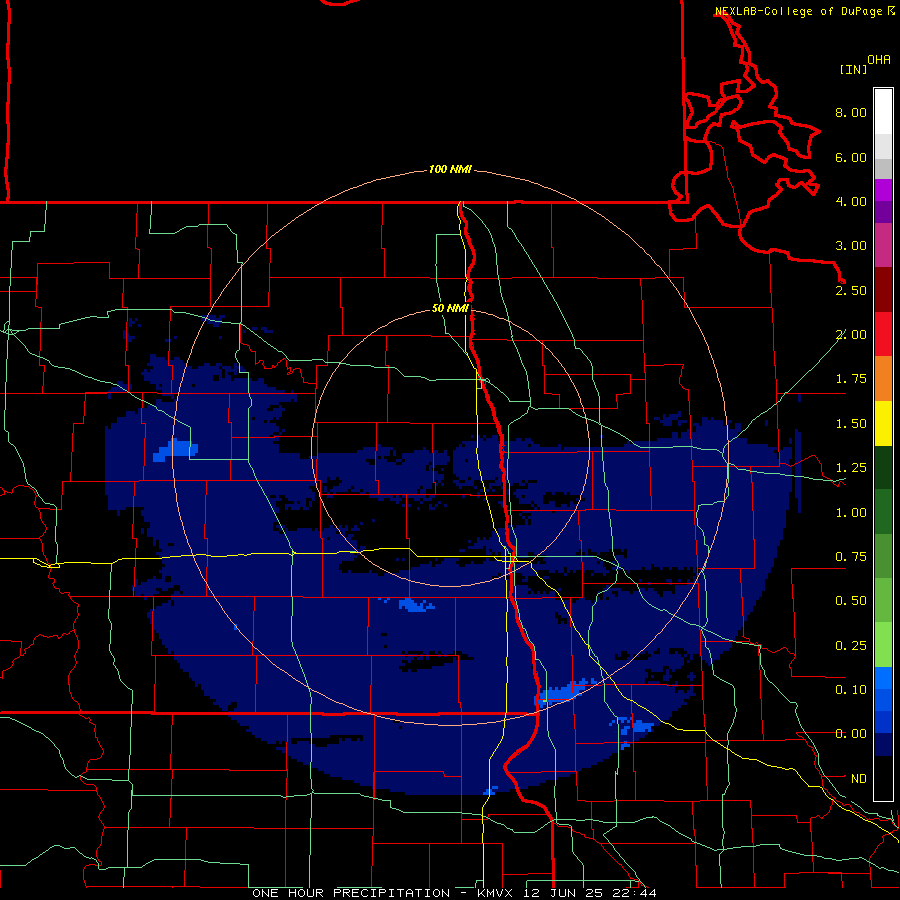Click the 3.00 legend value
This screenshot has width=900, height=900.
point(851,246)
